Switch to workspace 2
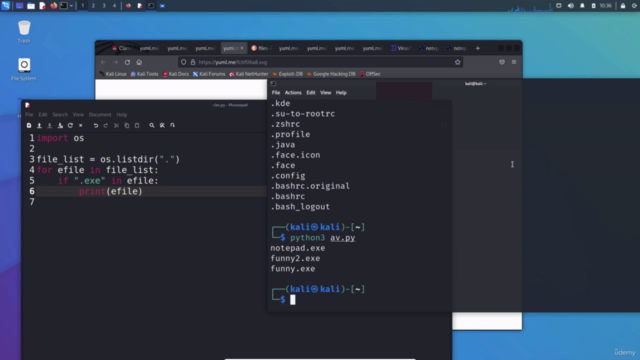The image size is (640, 360). 93,6
